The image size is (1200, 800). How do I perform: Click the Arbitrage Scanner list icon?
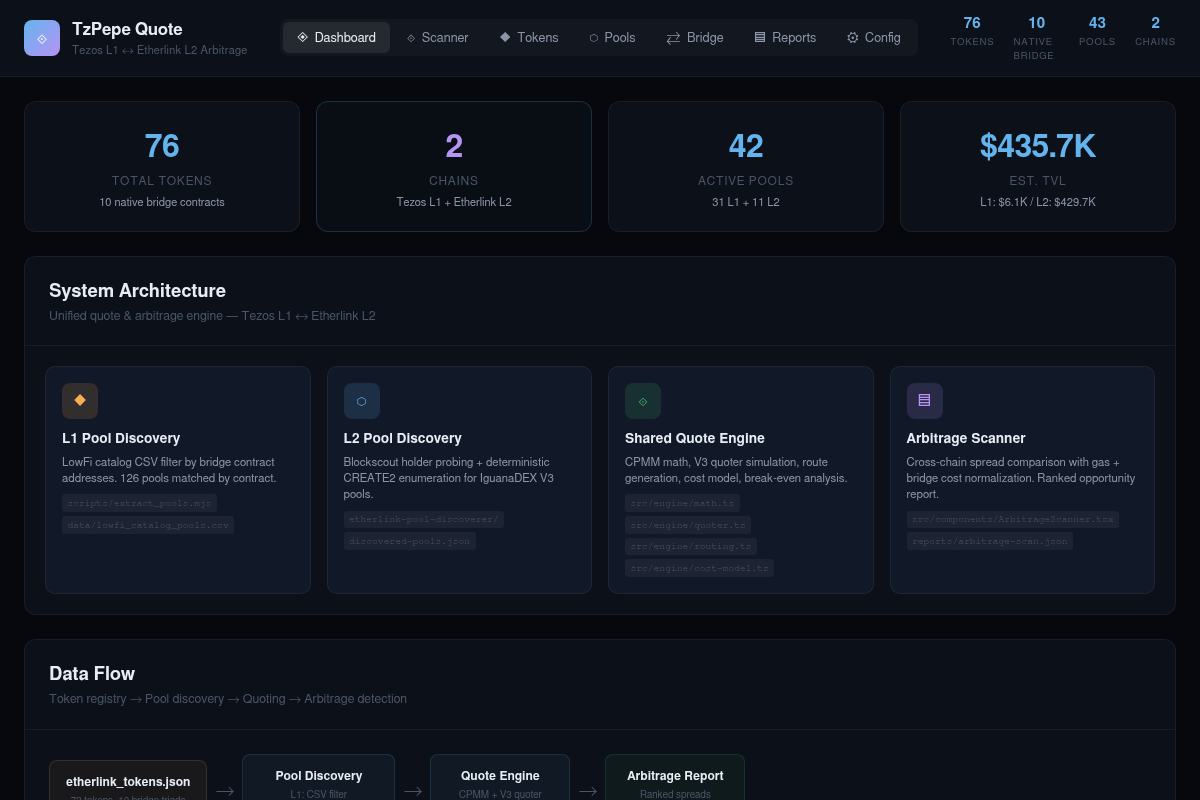tap(925, 401)
